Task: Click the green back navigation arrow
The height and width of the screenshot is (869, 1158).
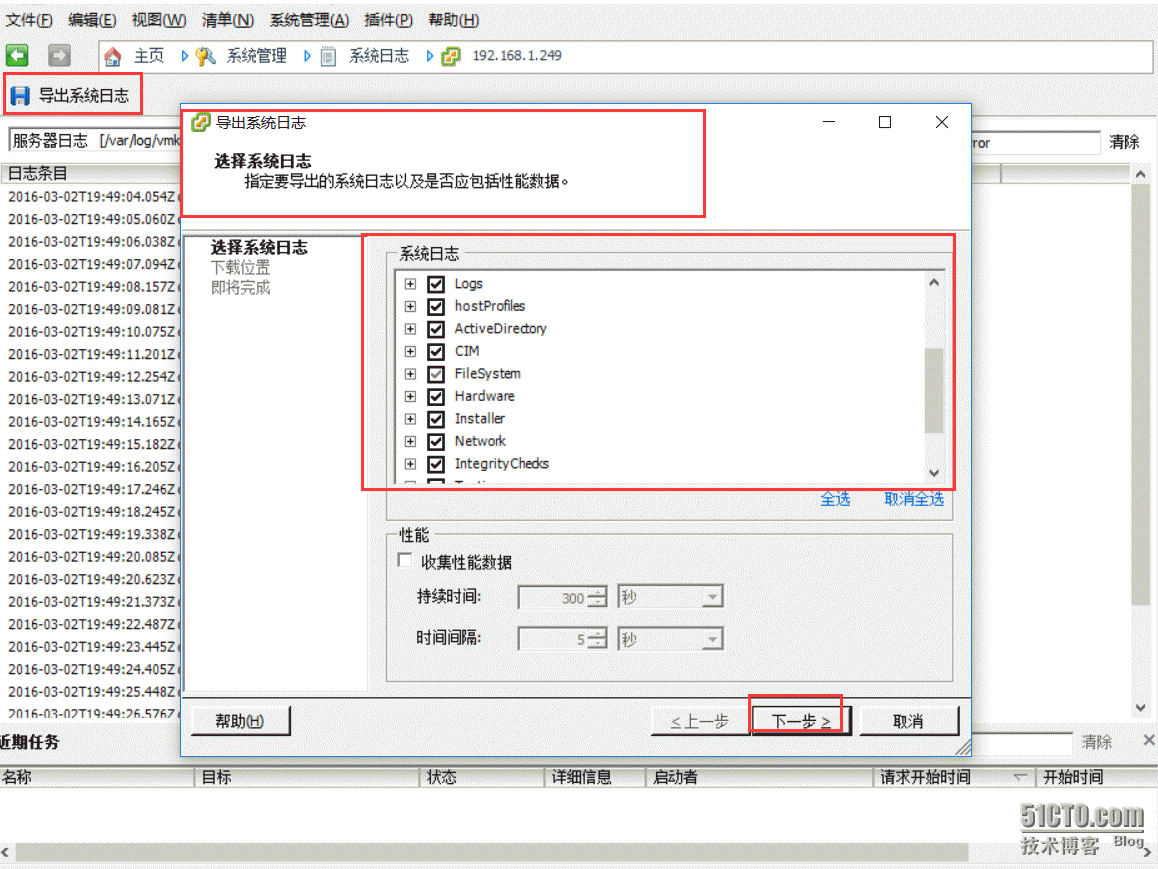Action: [17, 55]
